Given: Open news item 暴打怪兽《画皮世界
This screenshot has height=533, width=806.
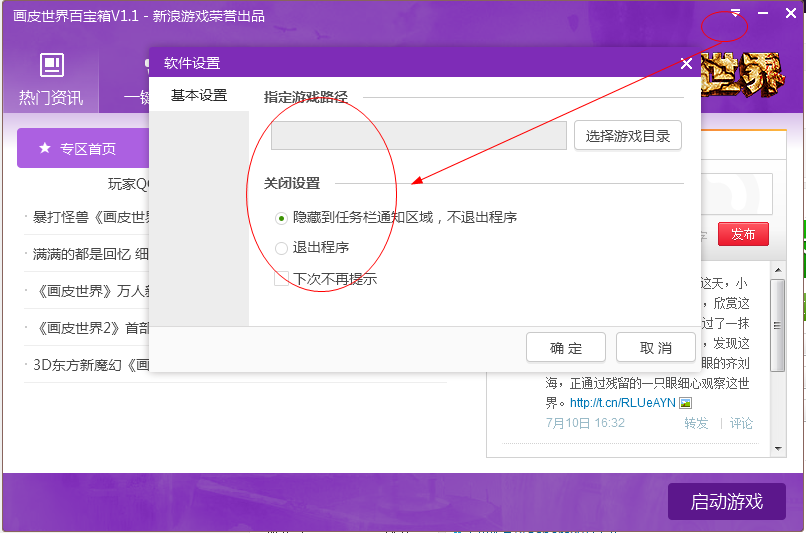Looking at the screenshot, I should (x=91, y=217).
